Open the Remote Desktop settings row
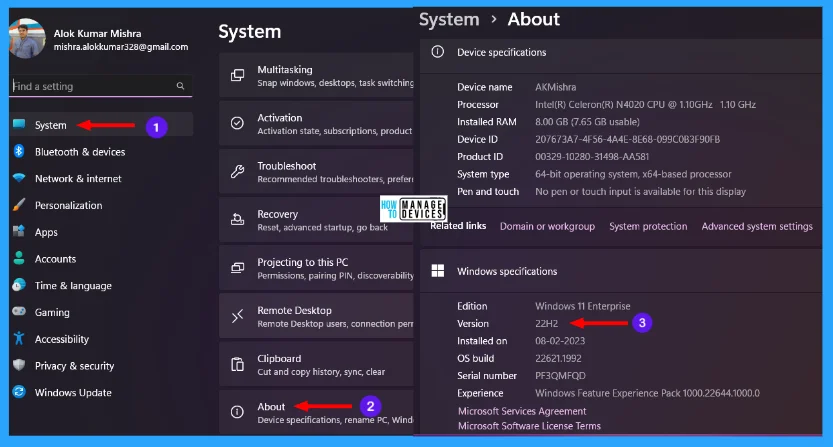833x447 pixels. 317,316
